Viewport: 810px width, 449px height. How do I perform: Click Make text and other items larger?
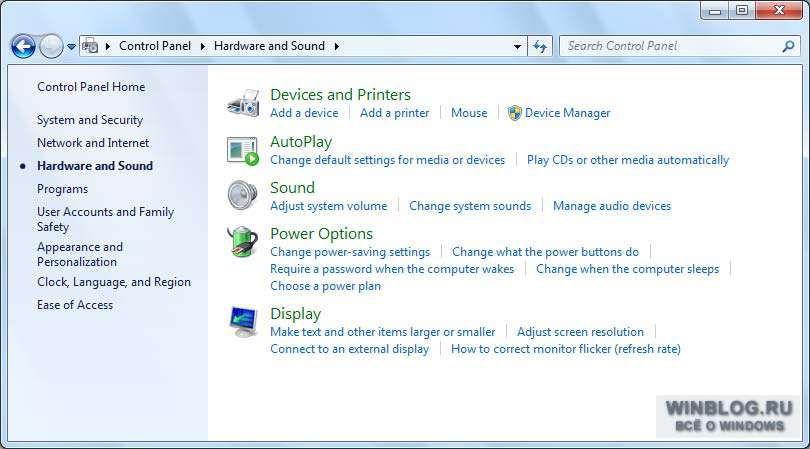[x=383, y=332]
